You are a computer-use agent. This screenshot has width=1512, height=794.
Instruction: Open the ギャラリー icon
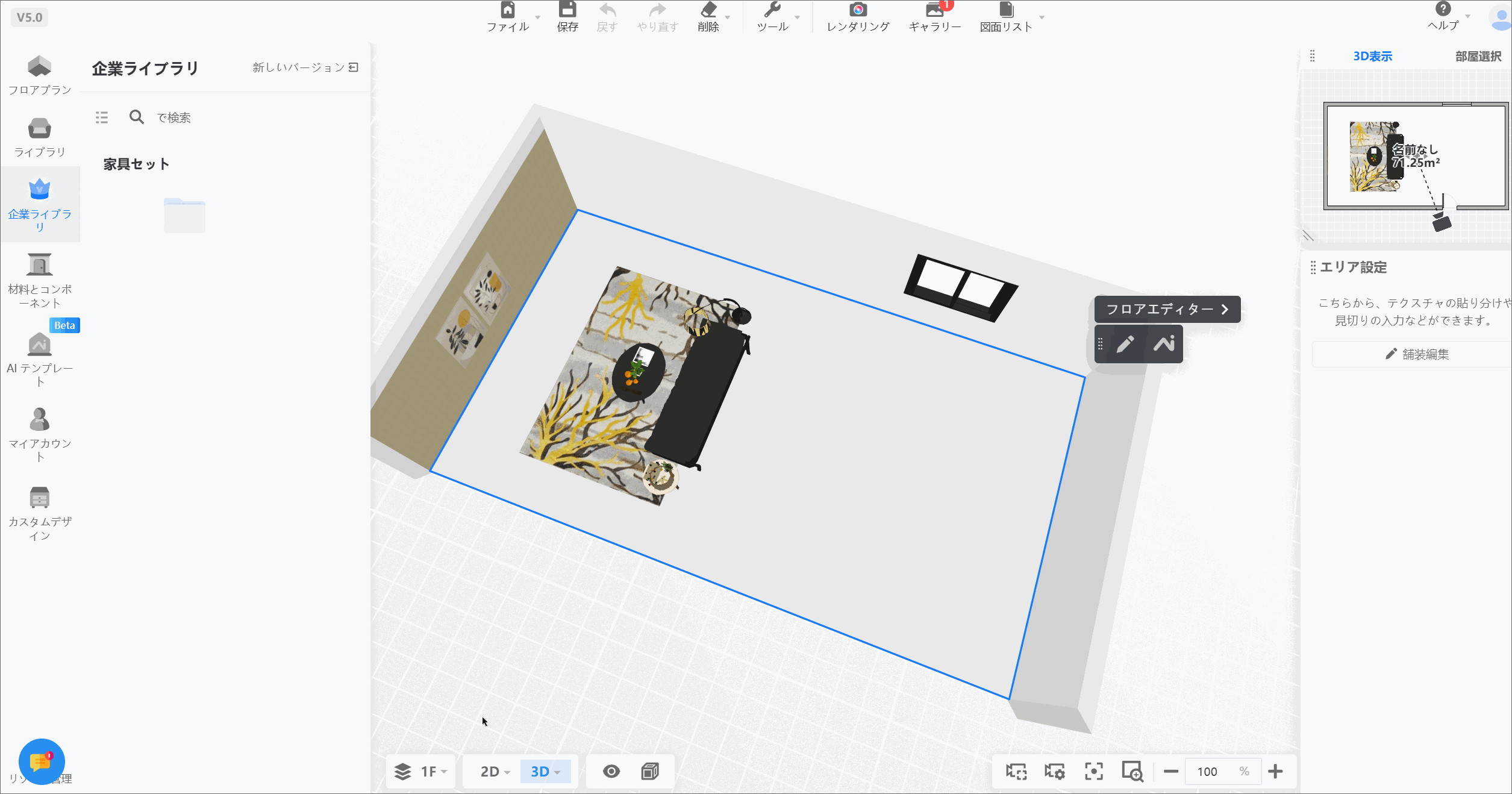pyautogui.click(x=935, y=10)
